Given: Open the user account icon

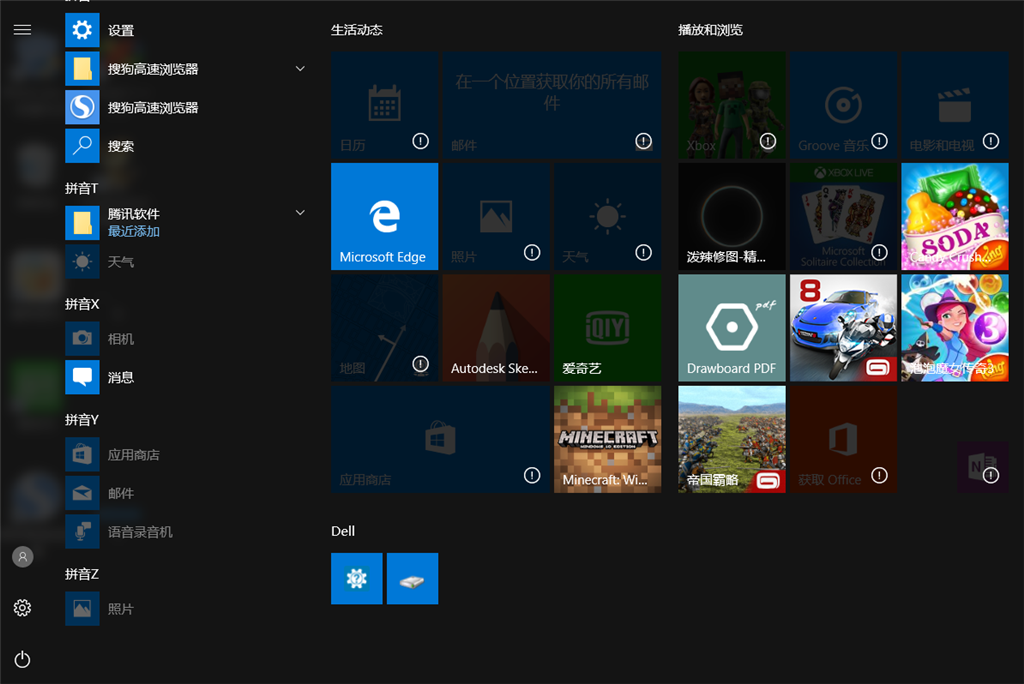Looking at the screenshot, I should (22, 557).
